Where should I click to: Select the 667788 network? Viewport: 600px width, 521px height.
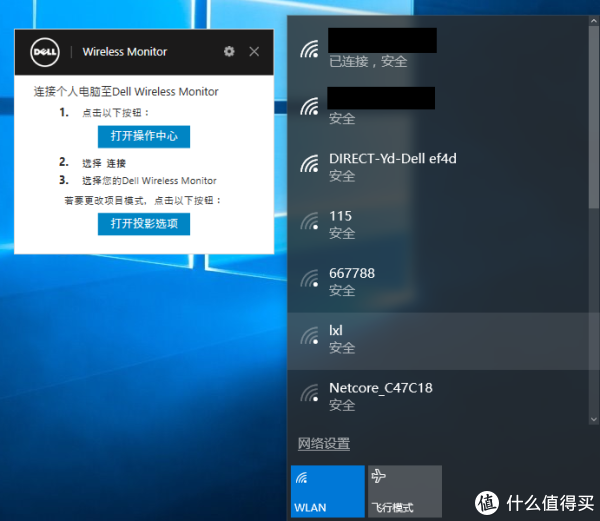tap(438, 282)
